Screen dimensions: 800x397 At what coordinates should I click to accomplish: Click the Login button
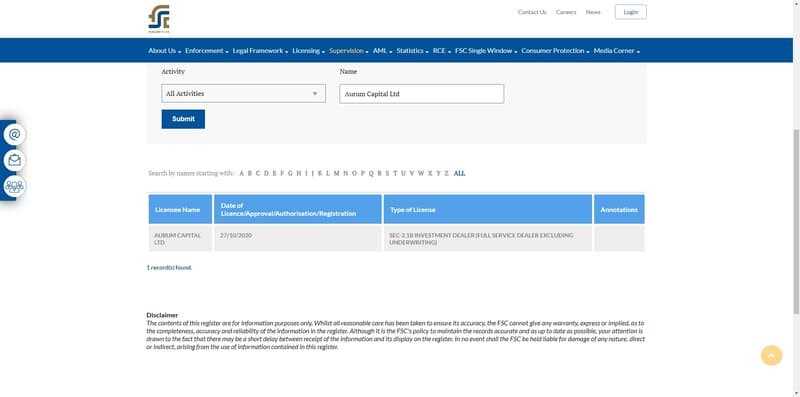631,12
